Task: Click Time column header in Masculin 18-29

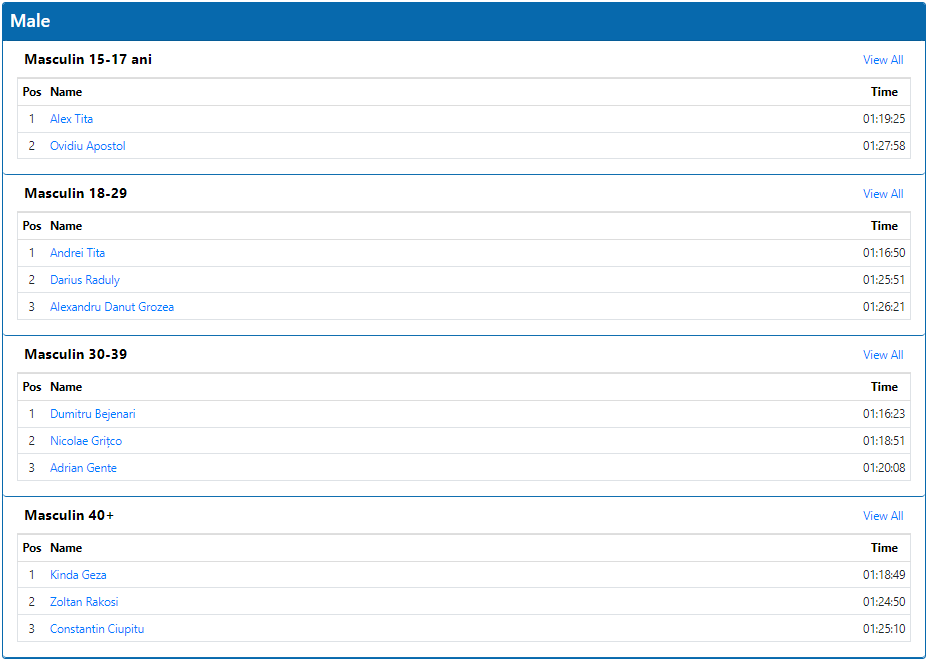Action: click(884, 226)
